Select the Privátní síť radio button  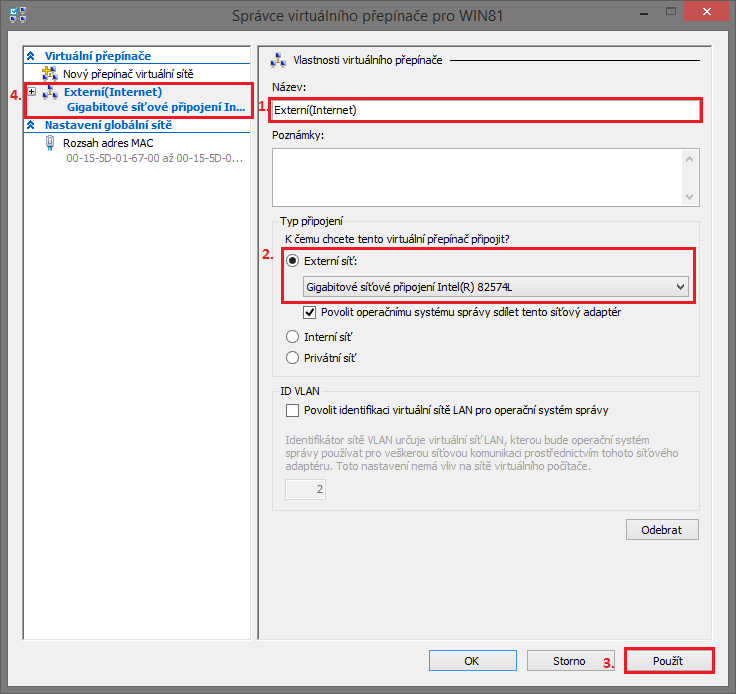click(x=292, y=358)
